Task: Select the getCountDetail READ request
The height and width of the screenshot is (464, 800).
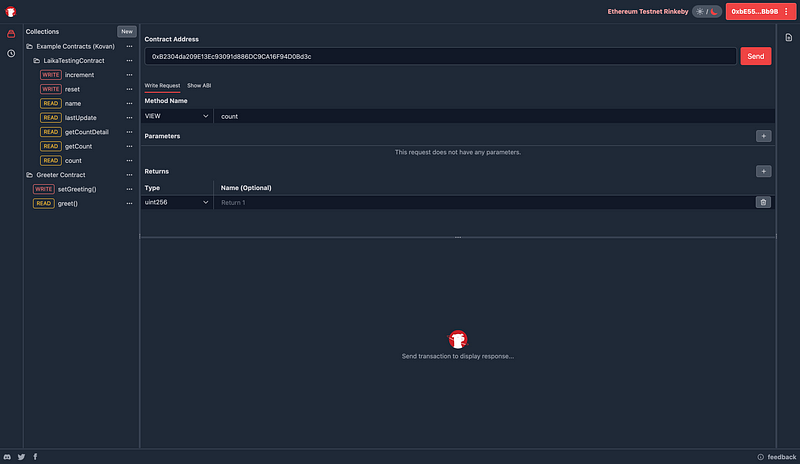Action: (86, 132)
